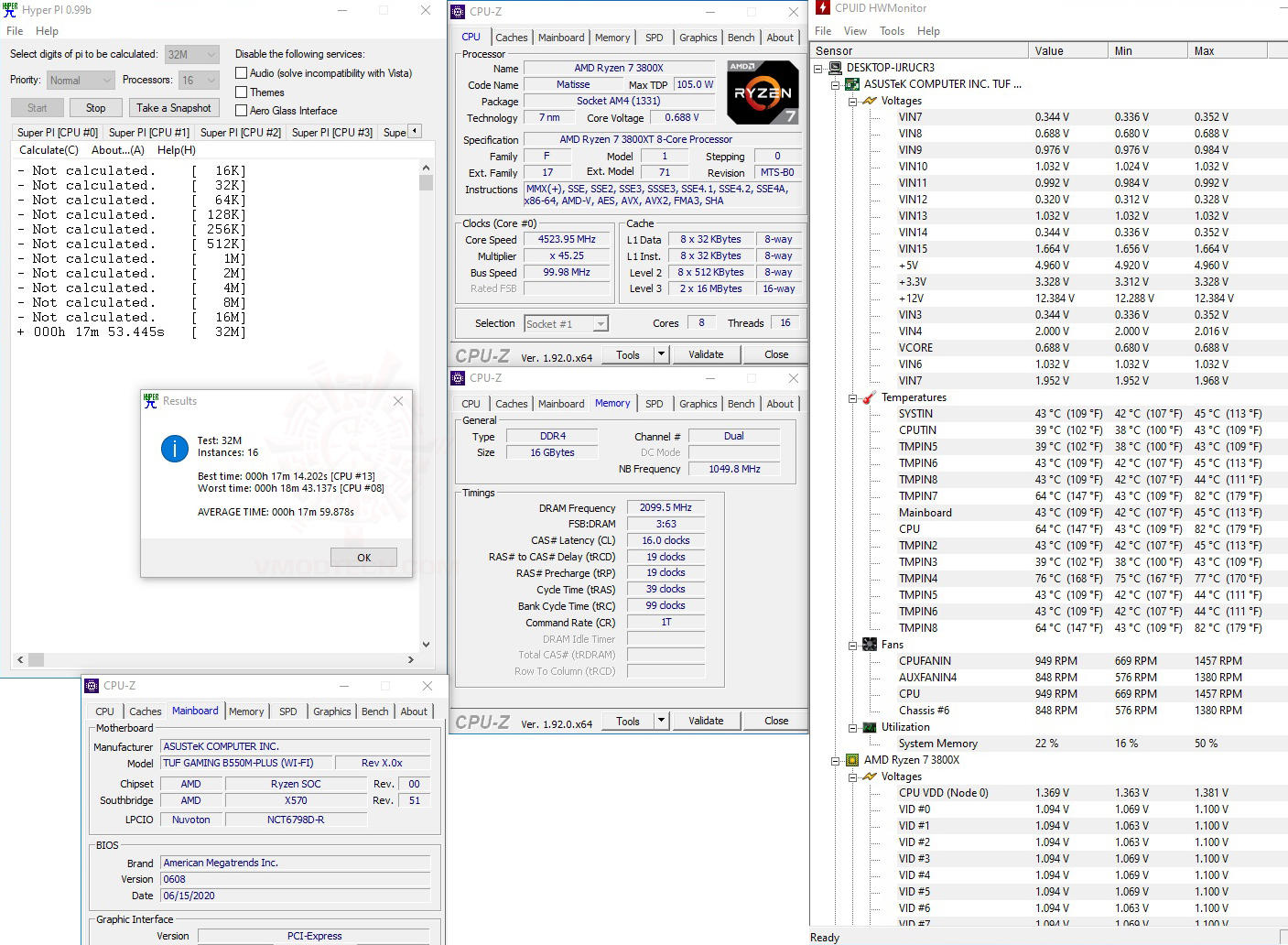
Task: Click the Tools button in top CPU-Z
Action: point(628,354)
